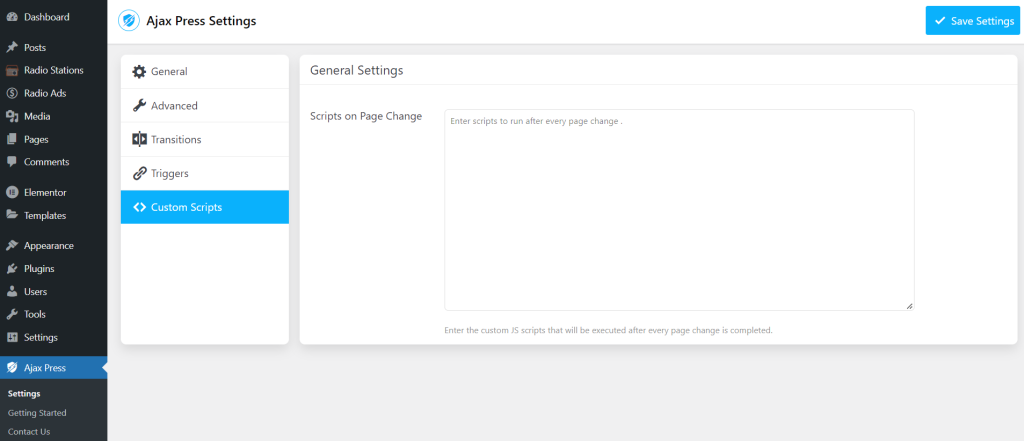Viewport: 1024px width, 441px height.
Task: Click the Transitions flip icon
Action: 139,139
